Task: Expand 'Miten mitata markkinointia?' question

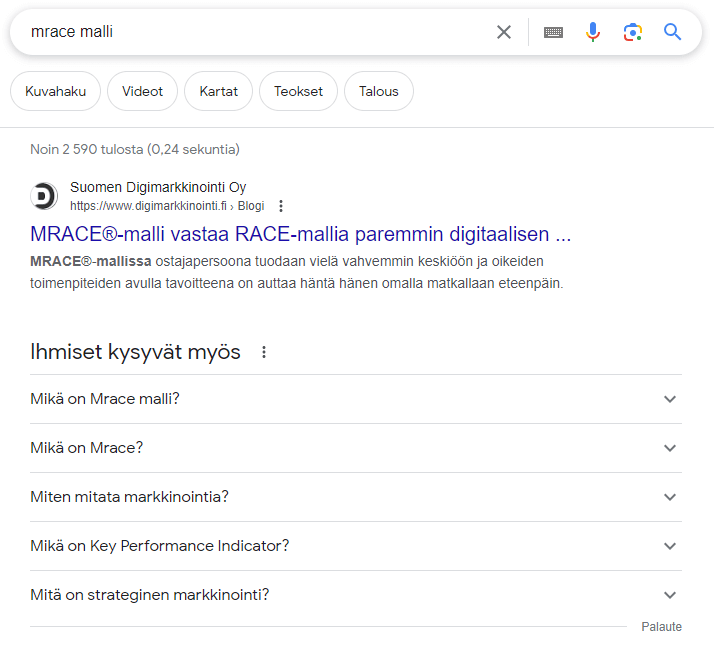Action: click(356, 497)
